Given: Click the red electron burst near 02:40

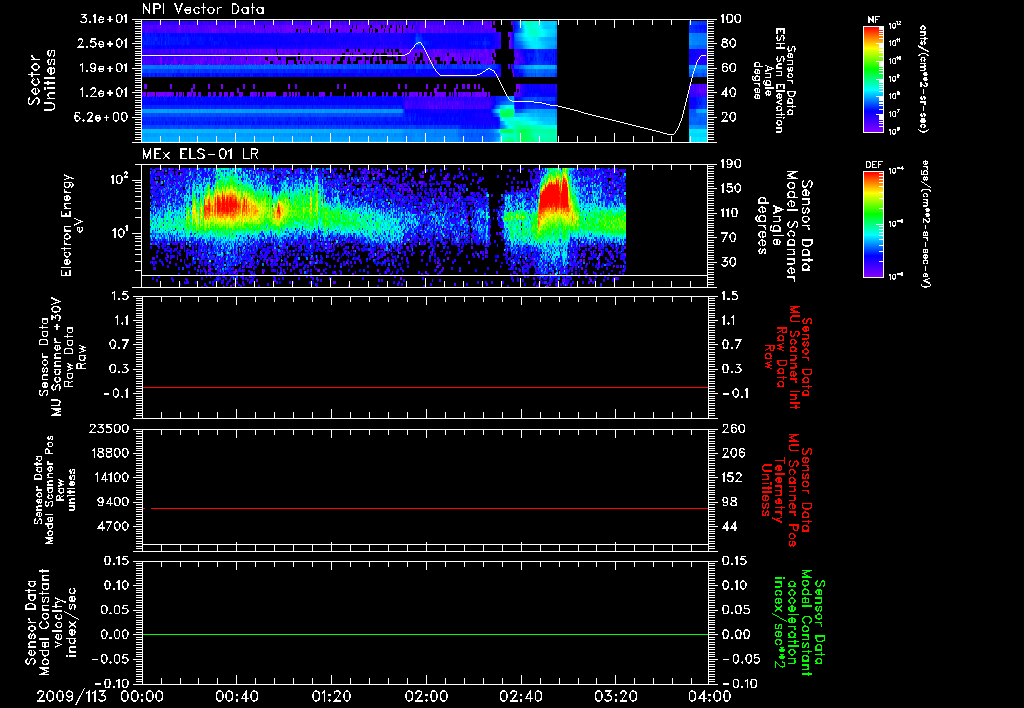Looking at the screenshot, I should tap(556, 196).
